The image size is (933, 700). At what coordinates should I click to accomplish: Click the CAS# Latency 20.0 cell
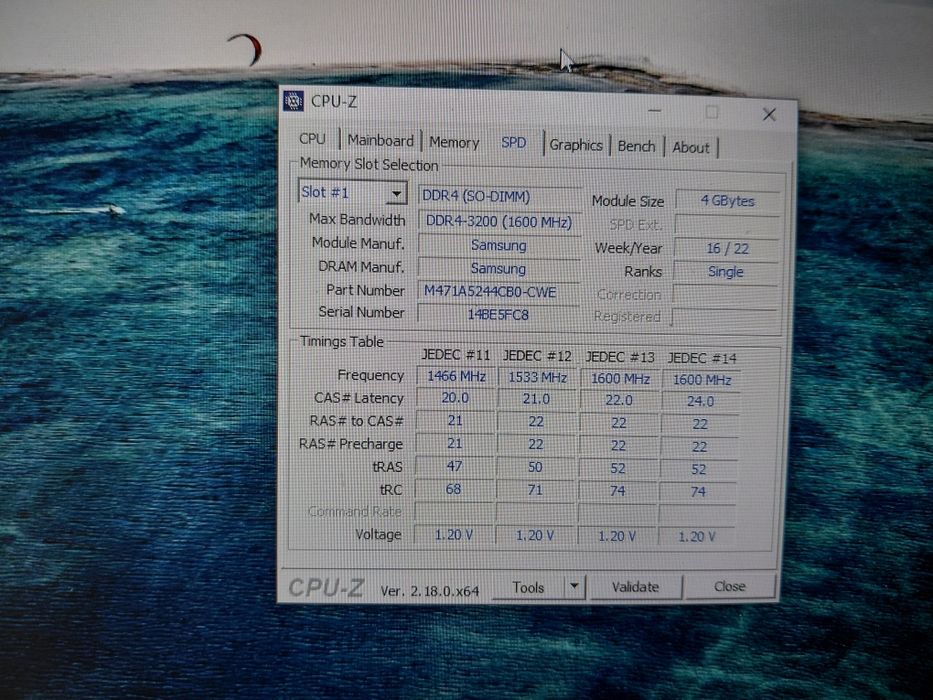click(455, 398)
